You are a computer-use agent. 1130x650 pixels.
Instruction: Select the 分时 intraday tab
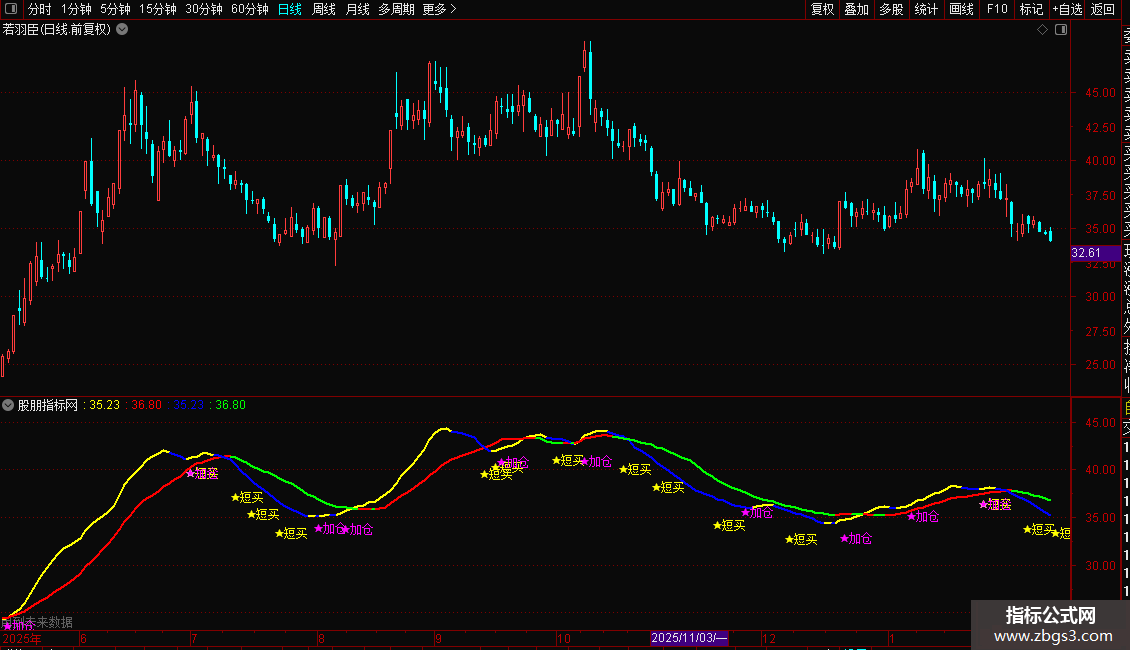coord(40,9)
